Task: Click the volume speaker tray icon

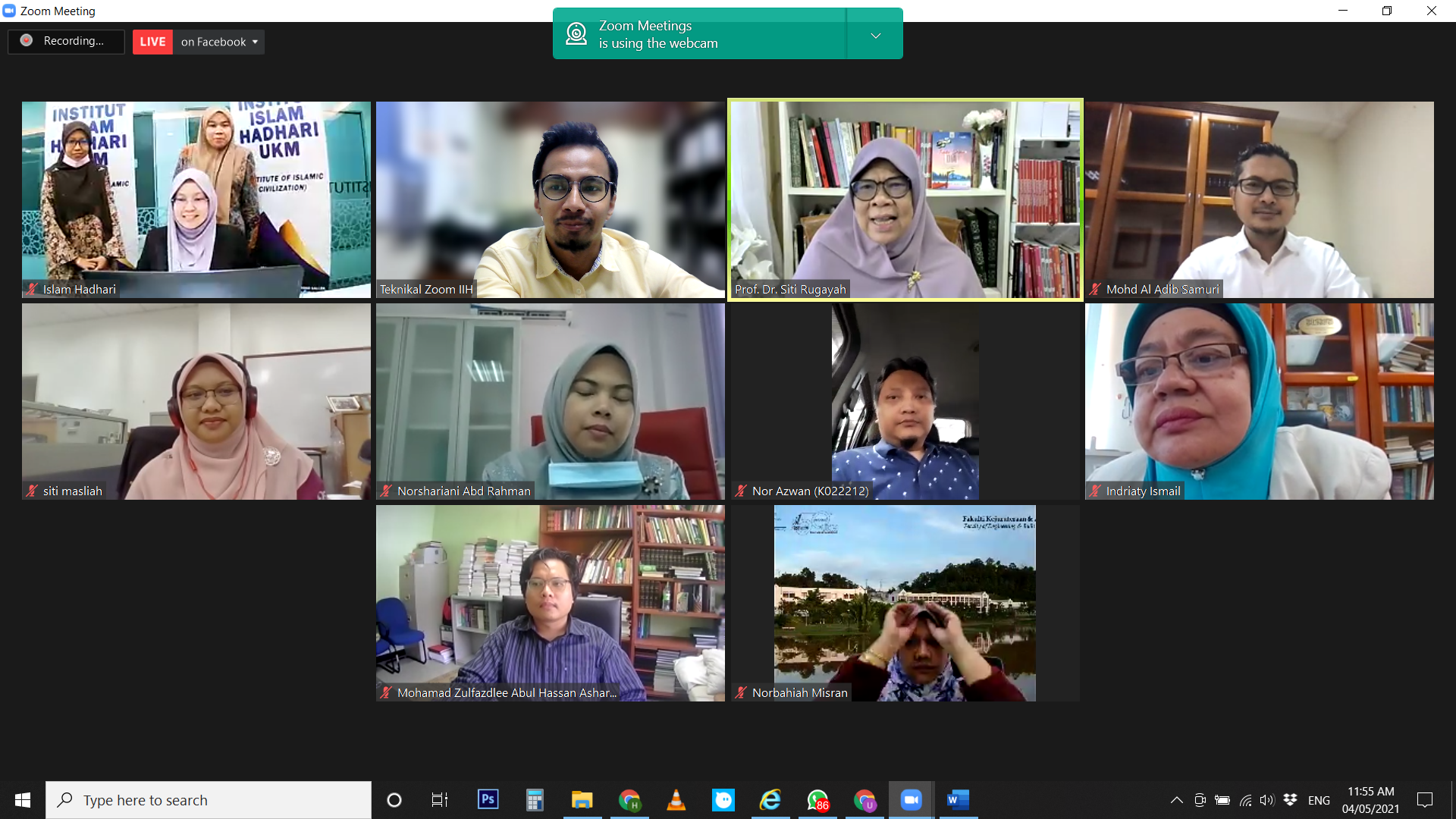Action: 1267,800
